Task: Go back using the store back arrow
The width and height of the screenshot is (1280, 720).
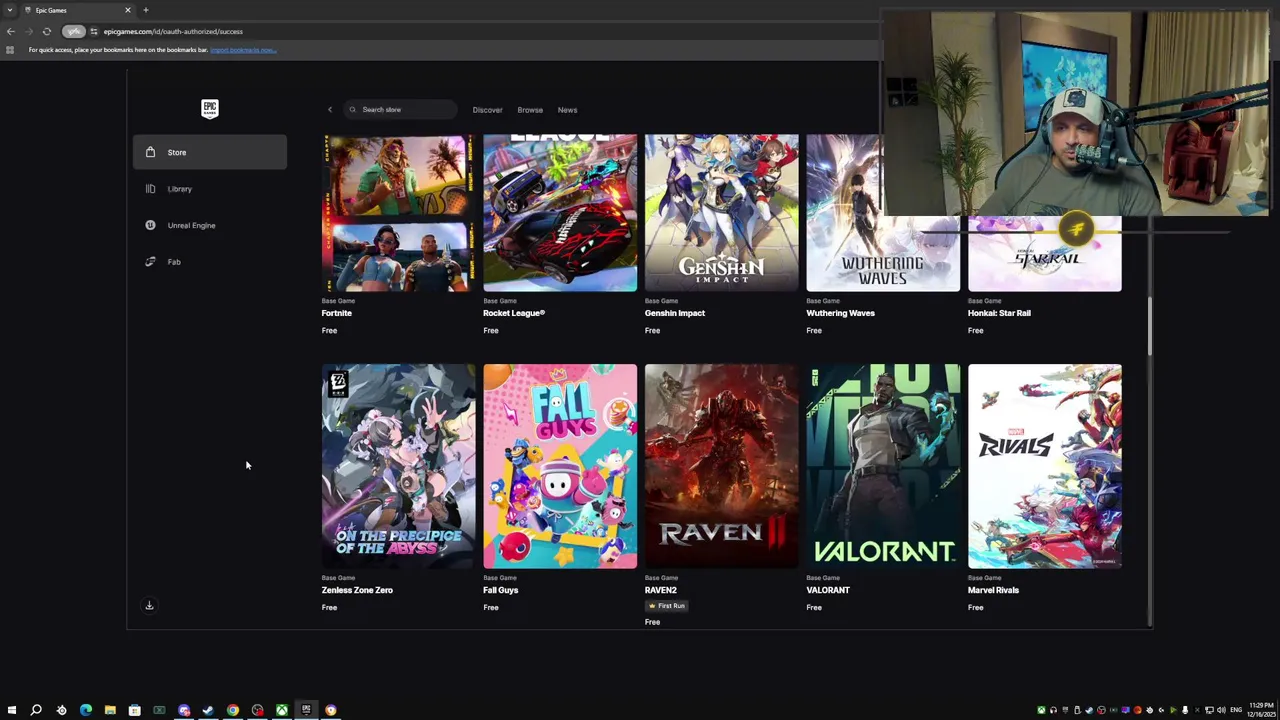Action: click(330, 110)
